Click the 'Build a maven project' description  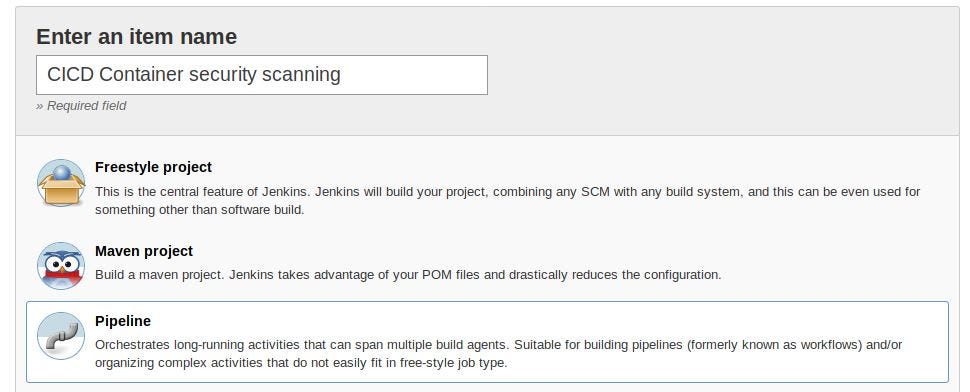point(408,275)
